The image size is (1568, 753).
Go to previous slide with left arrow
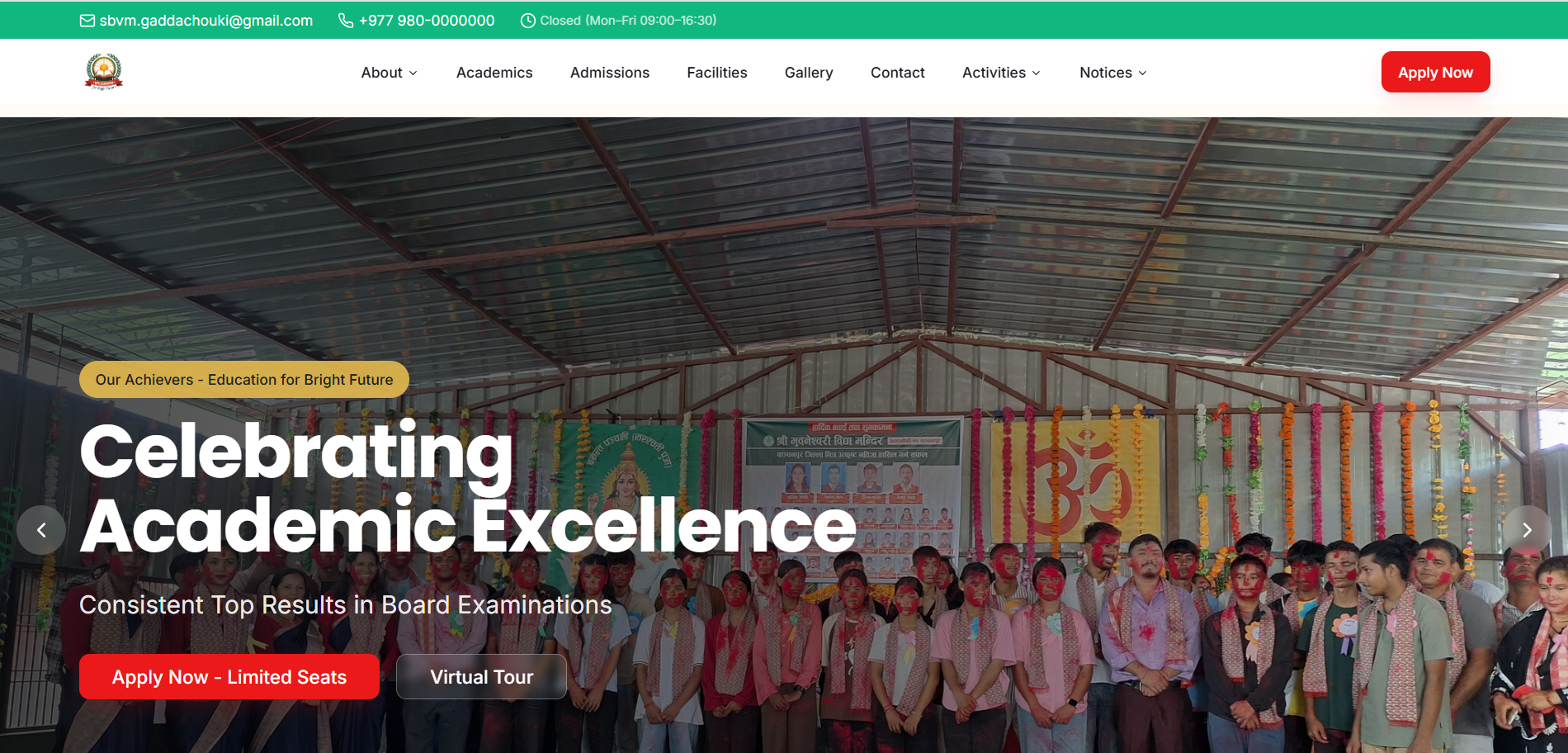point(41,530)
